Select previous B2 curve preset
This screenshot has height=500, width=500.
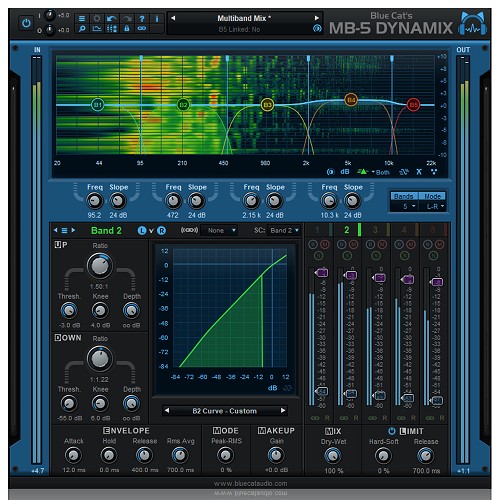[x=167, y=410]
